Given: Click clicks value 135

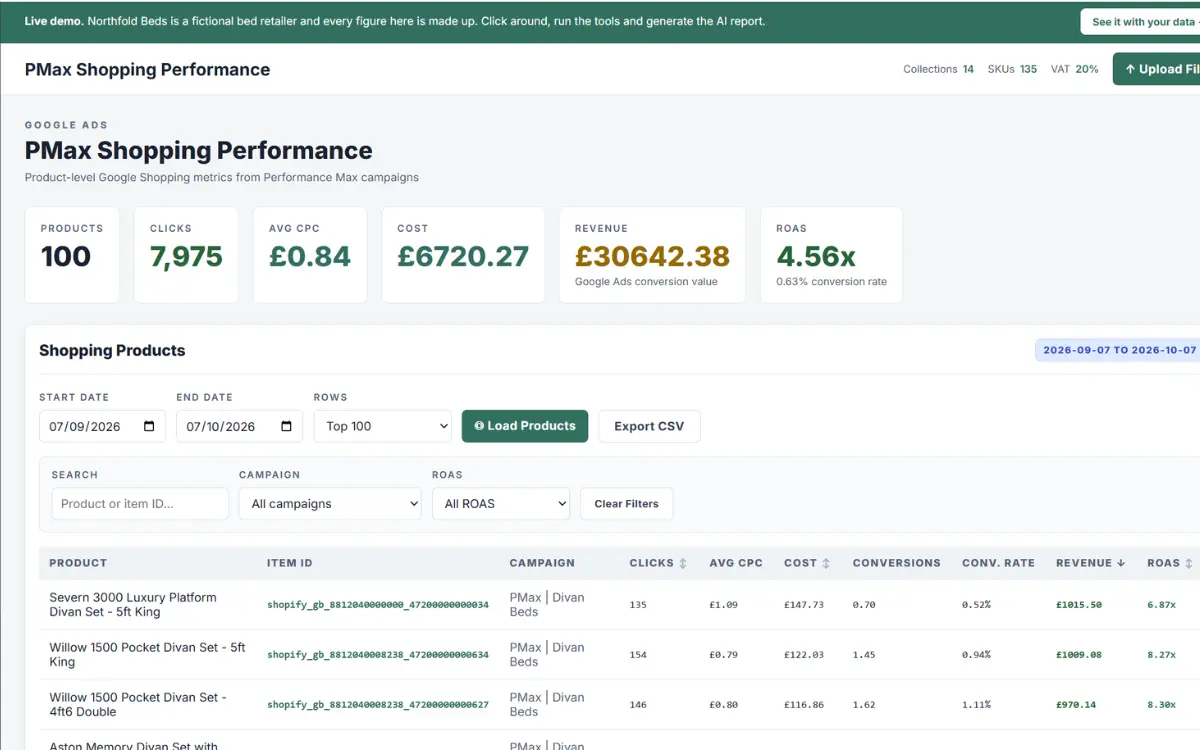Looking at the screenshot, I should pos(638,605).
